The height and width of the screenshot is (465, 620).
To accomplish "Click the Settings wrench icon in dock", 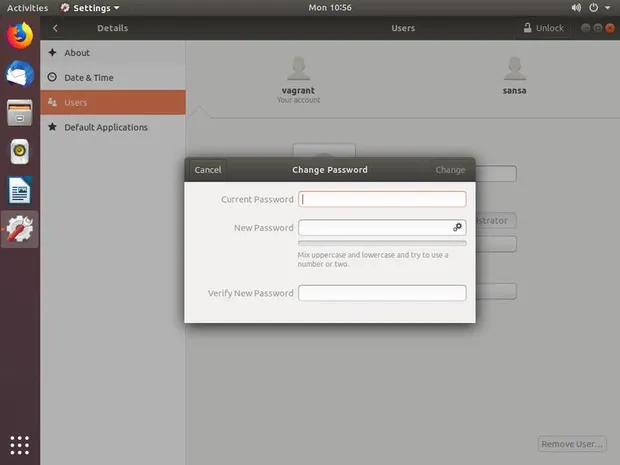I will pyautogui.click(x=19, y=229).
